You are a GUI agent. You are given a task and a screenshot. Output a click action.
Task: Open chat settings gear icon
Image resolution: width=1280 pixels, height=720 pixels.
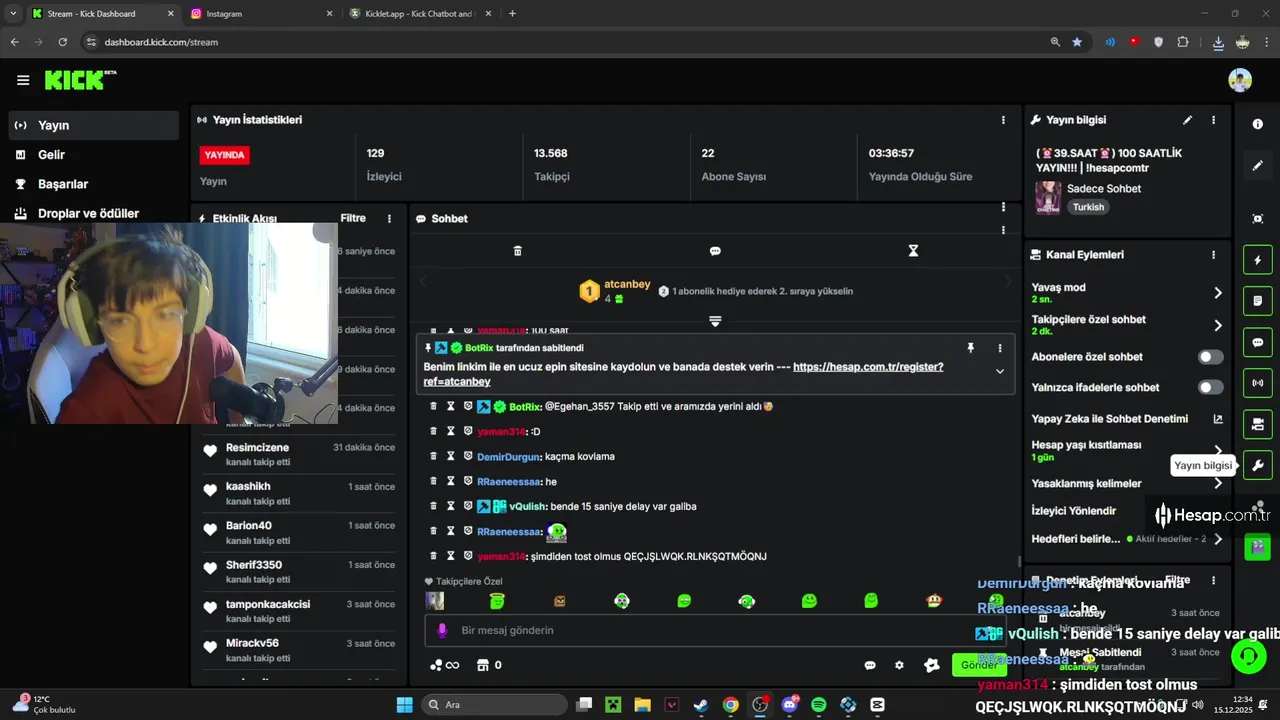899,665
